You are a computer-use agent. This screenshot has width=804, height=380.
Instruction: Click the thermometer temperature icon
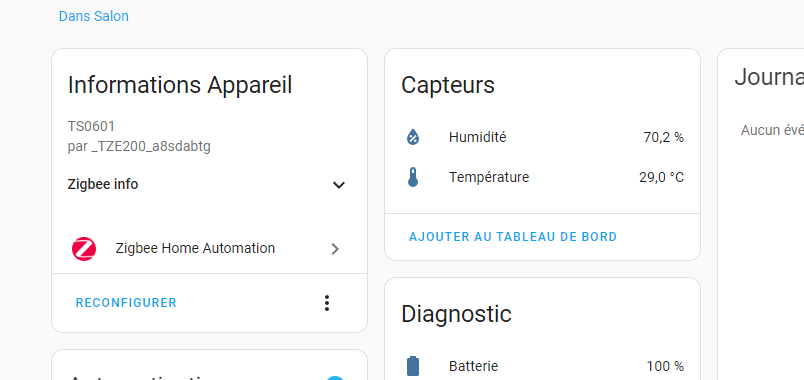[413, 177]
